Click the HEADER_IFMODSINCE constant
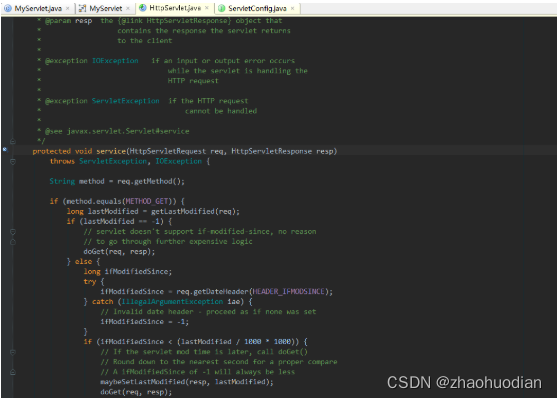This screenshot has width=557, height=399. click(x=288, y=292)
